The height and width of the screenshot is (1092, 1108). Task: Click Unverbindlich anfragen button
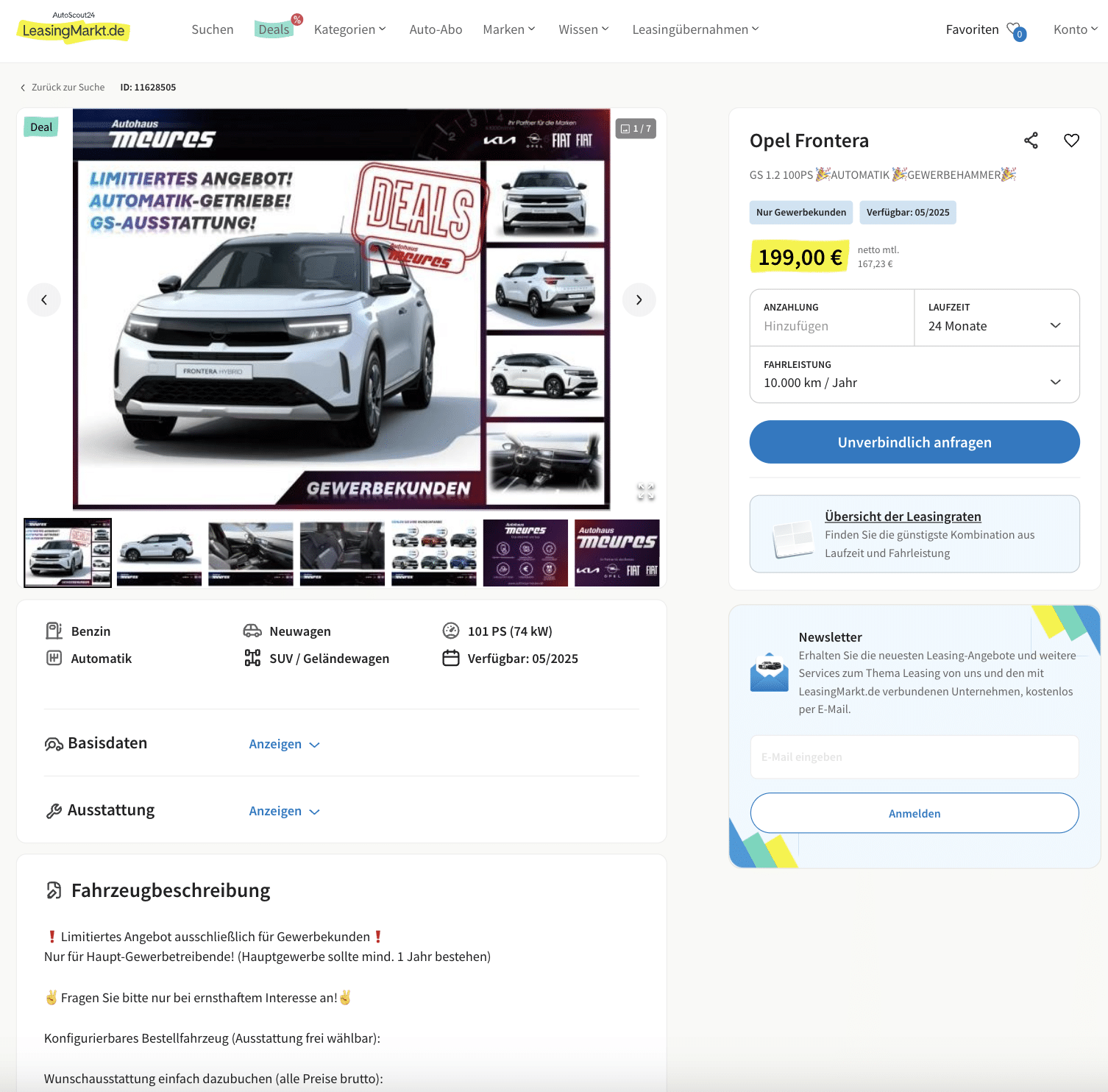tap(915, 442)
